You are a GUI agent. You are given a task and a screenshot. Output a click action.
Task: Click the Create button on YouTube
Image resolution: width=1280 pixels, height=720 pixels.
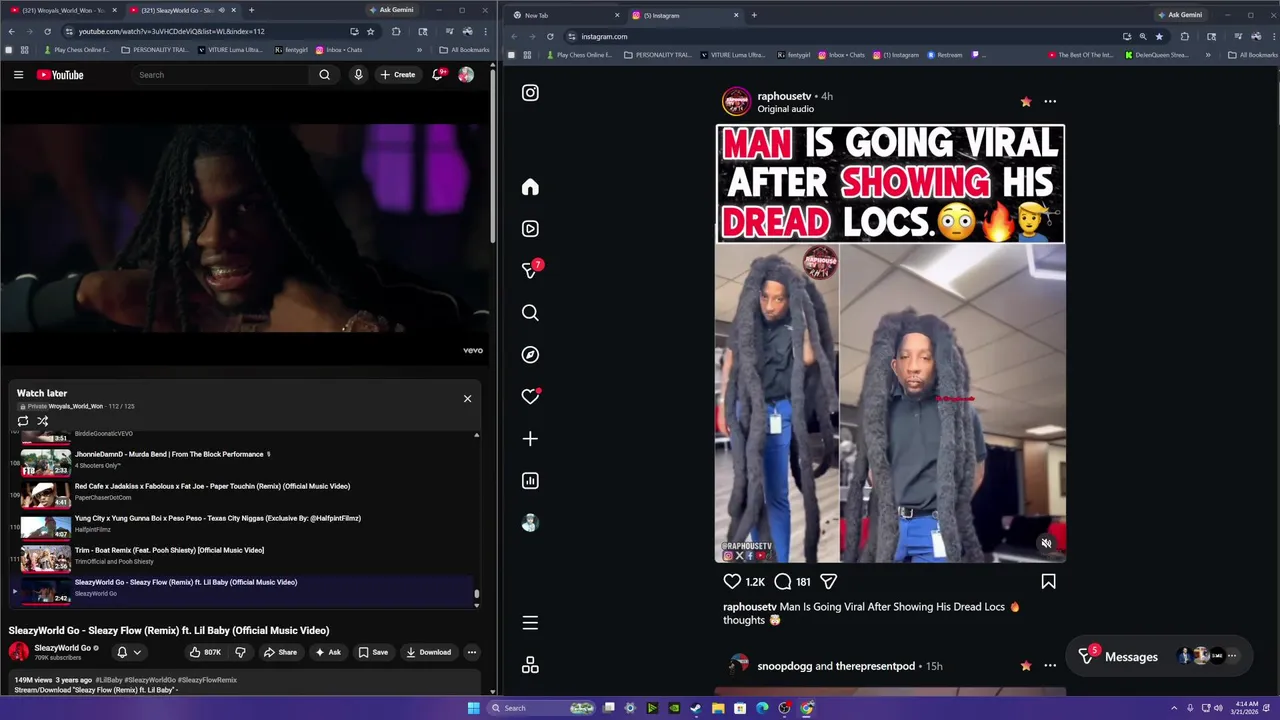click(x=397, y=75)
